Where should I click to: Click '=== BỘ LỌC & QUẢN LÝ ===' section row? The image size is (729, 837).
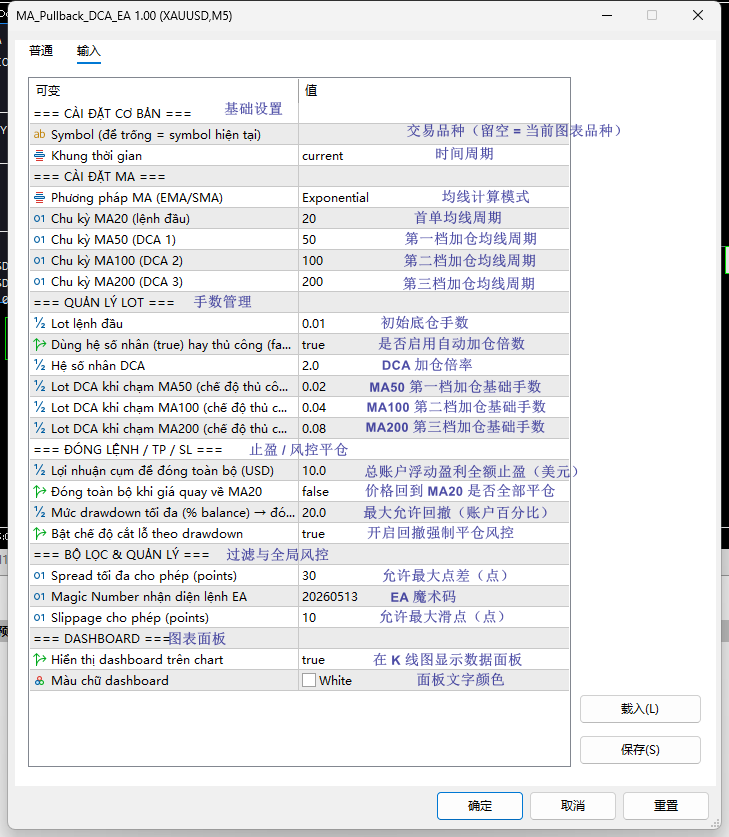coord(299,555)
